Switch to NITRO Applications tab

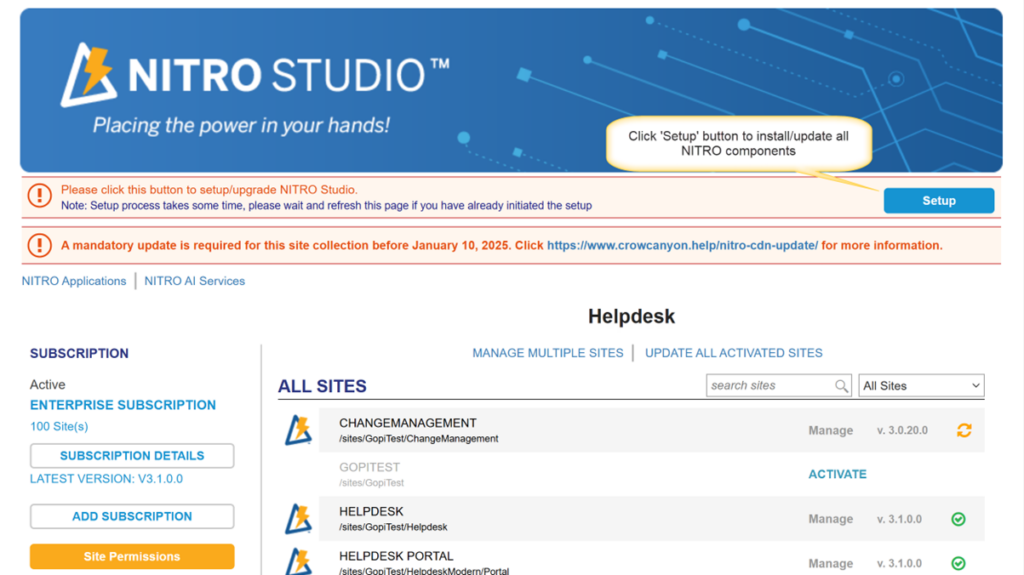click(x=74, y=281)
